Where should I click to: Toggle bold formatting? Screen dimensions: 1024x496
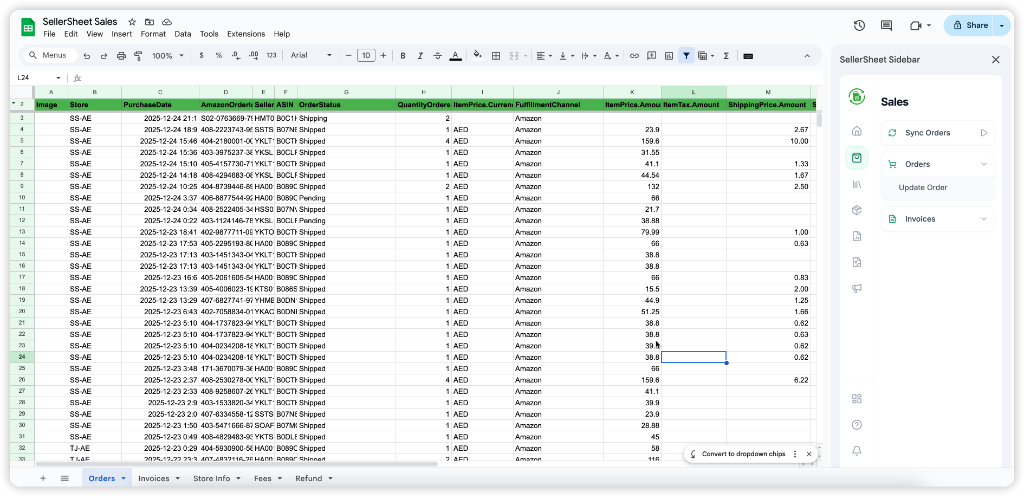(x=403, y=56)
